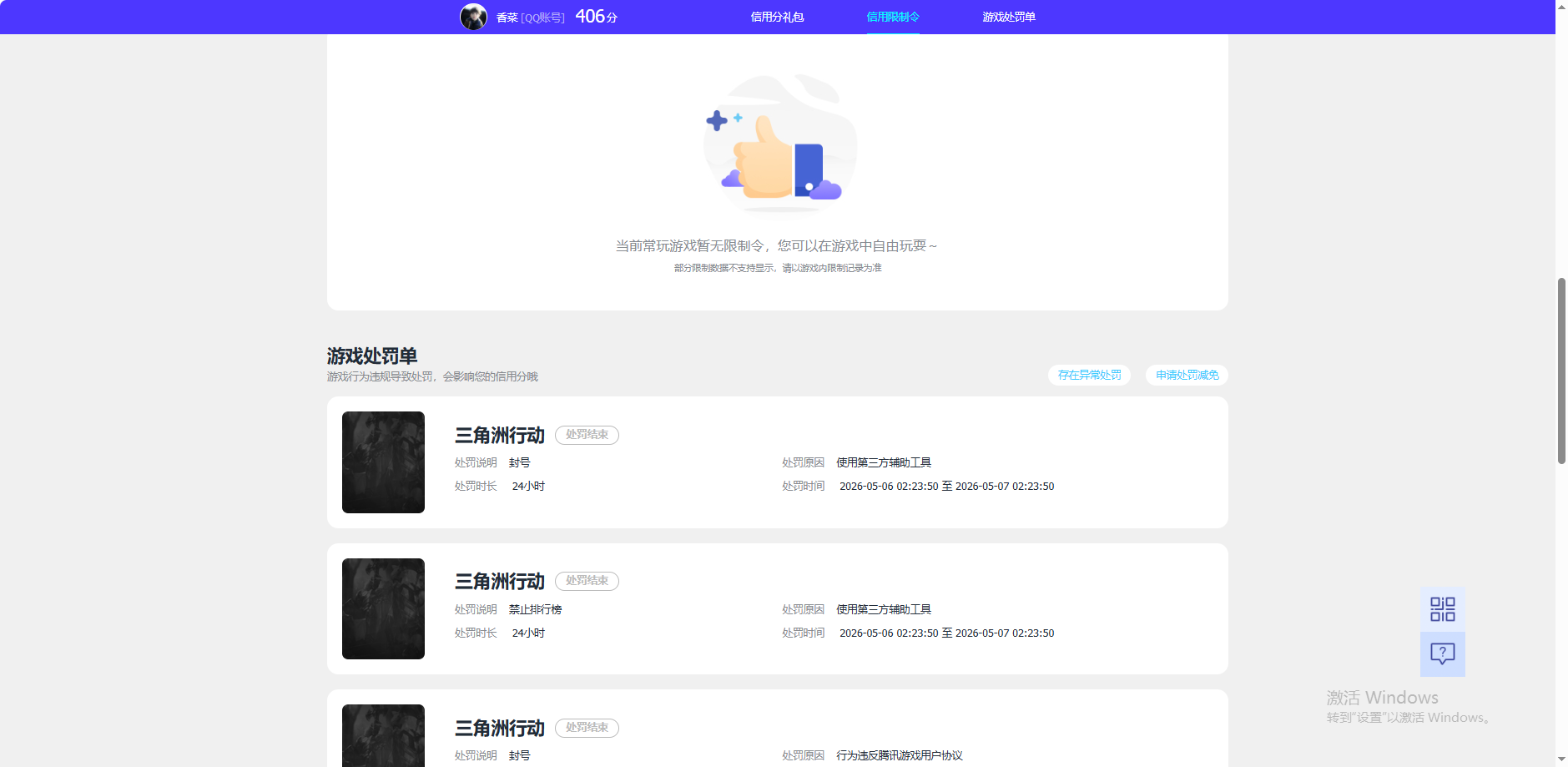Click the scrollbar down arrow
Image resolution: width=1568 pixels, height=767 pixels.
coord(1561,760)
